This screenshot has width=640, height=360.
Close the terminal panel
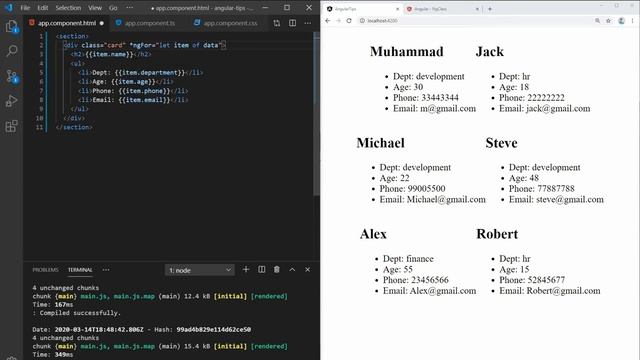pyautogui.click(x=307, y=269)
